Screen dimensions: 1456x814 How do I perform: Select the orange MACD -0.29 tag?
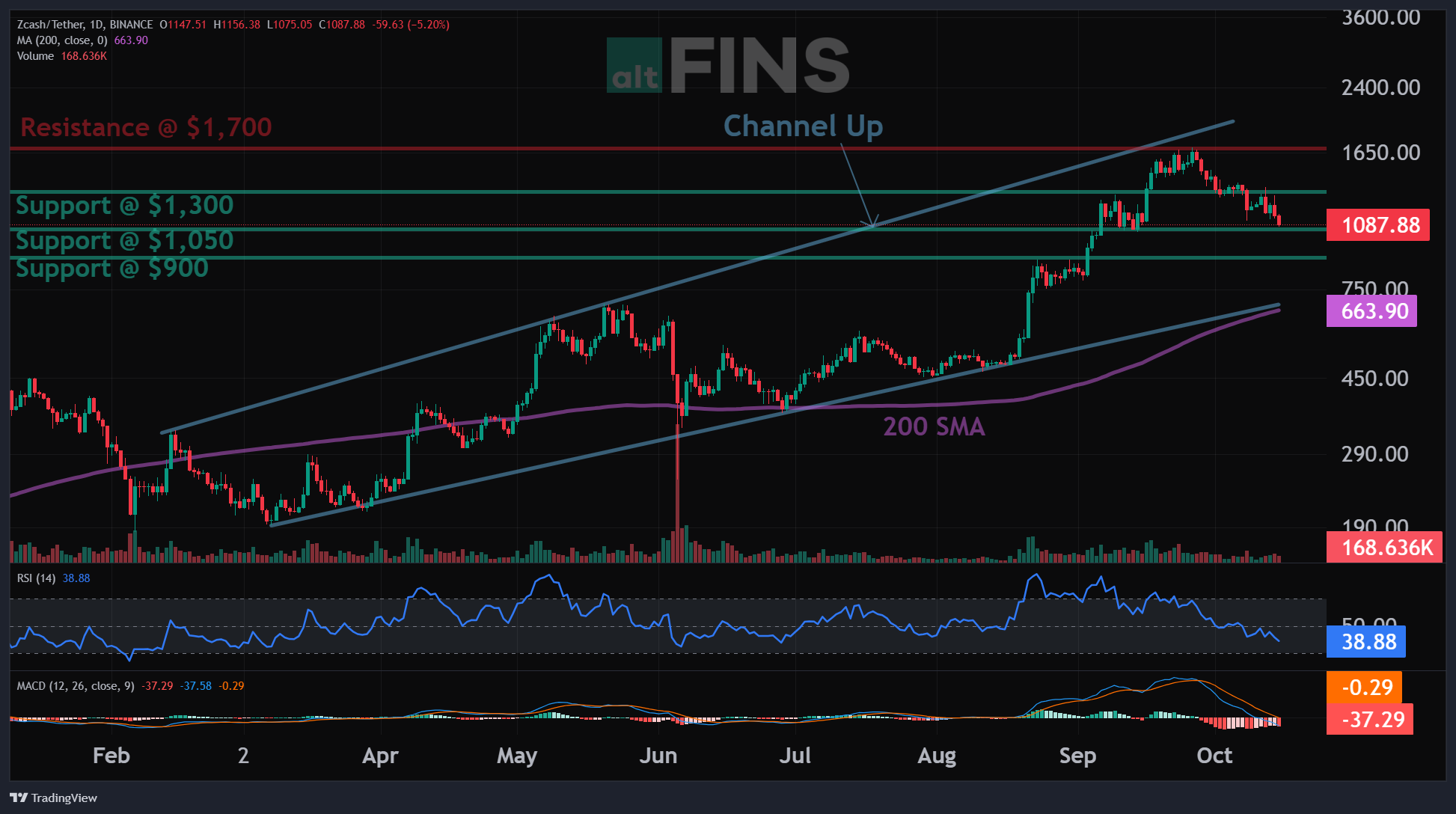(x=1364, y=687)
